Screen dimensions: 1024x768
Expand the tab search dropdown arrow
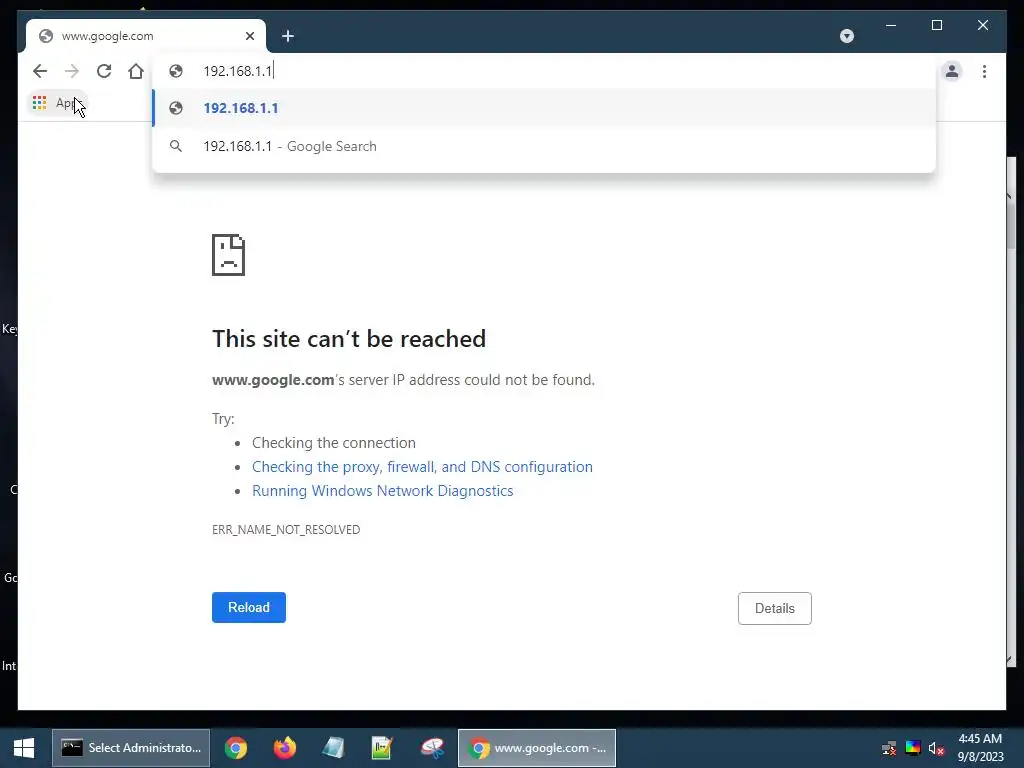click(x=847, y=36)
